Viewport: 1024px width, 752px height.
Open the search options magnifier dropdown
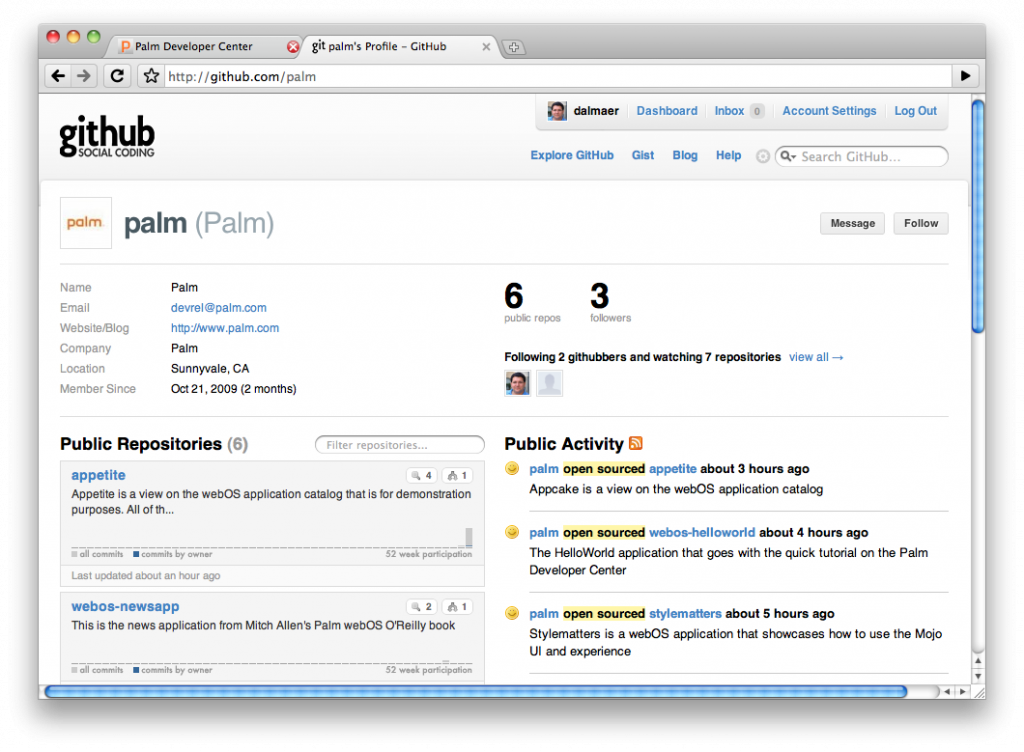pyautogui.click(x=788, y=157)
